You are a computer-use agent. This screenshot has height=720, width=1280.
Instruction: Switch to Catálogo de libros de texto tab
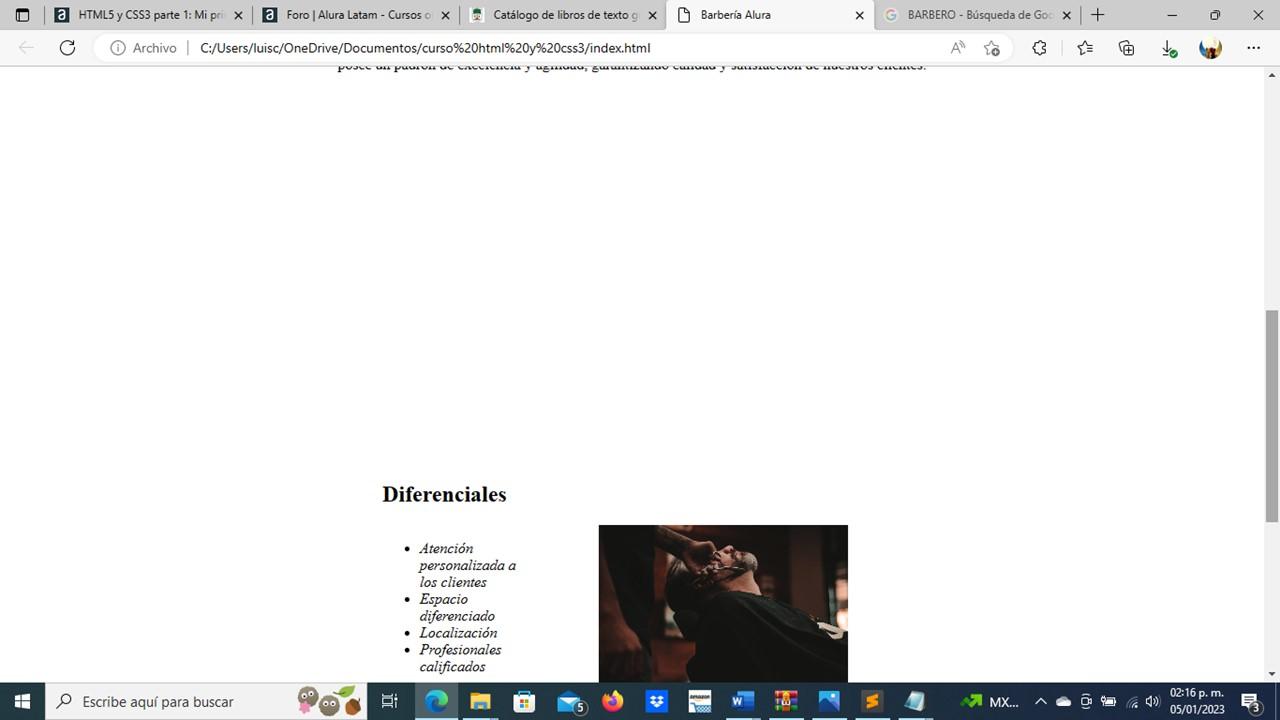point(563,15)
